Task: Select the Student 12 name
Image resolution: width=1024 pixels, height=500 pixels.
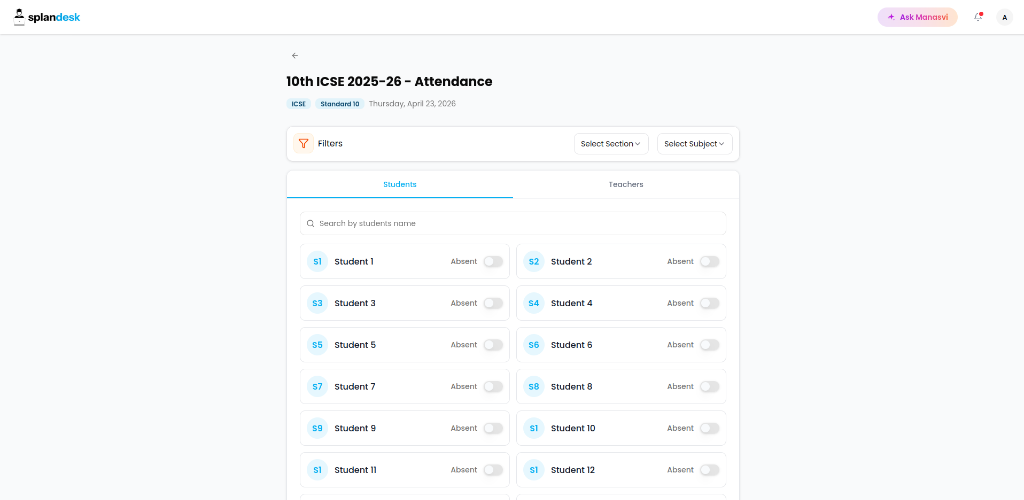Action: point(573,471)
